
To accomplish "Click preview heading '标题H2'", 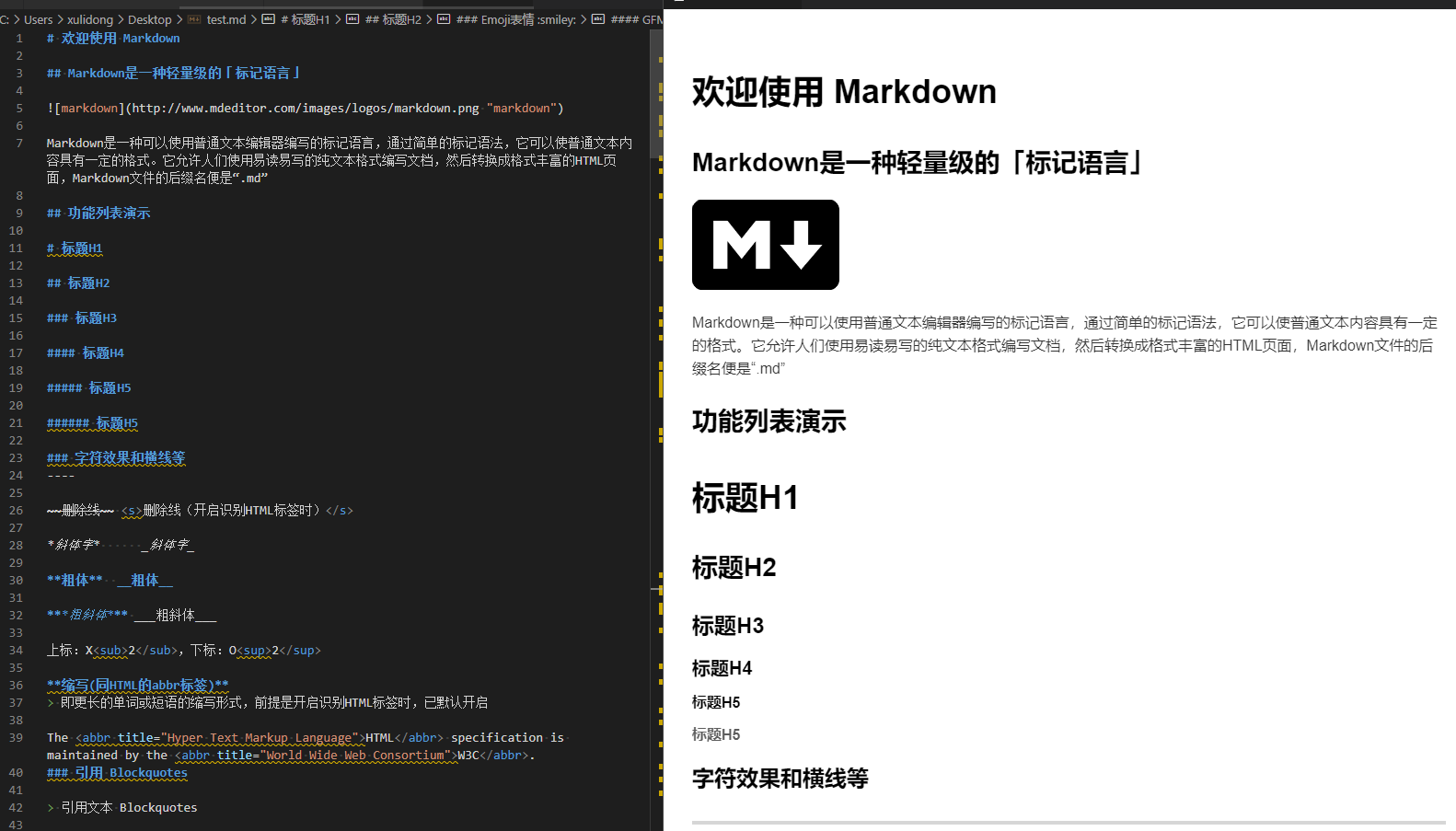I will click(x=734, y=568).
